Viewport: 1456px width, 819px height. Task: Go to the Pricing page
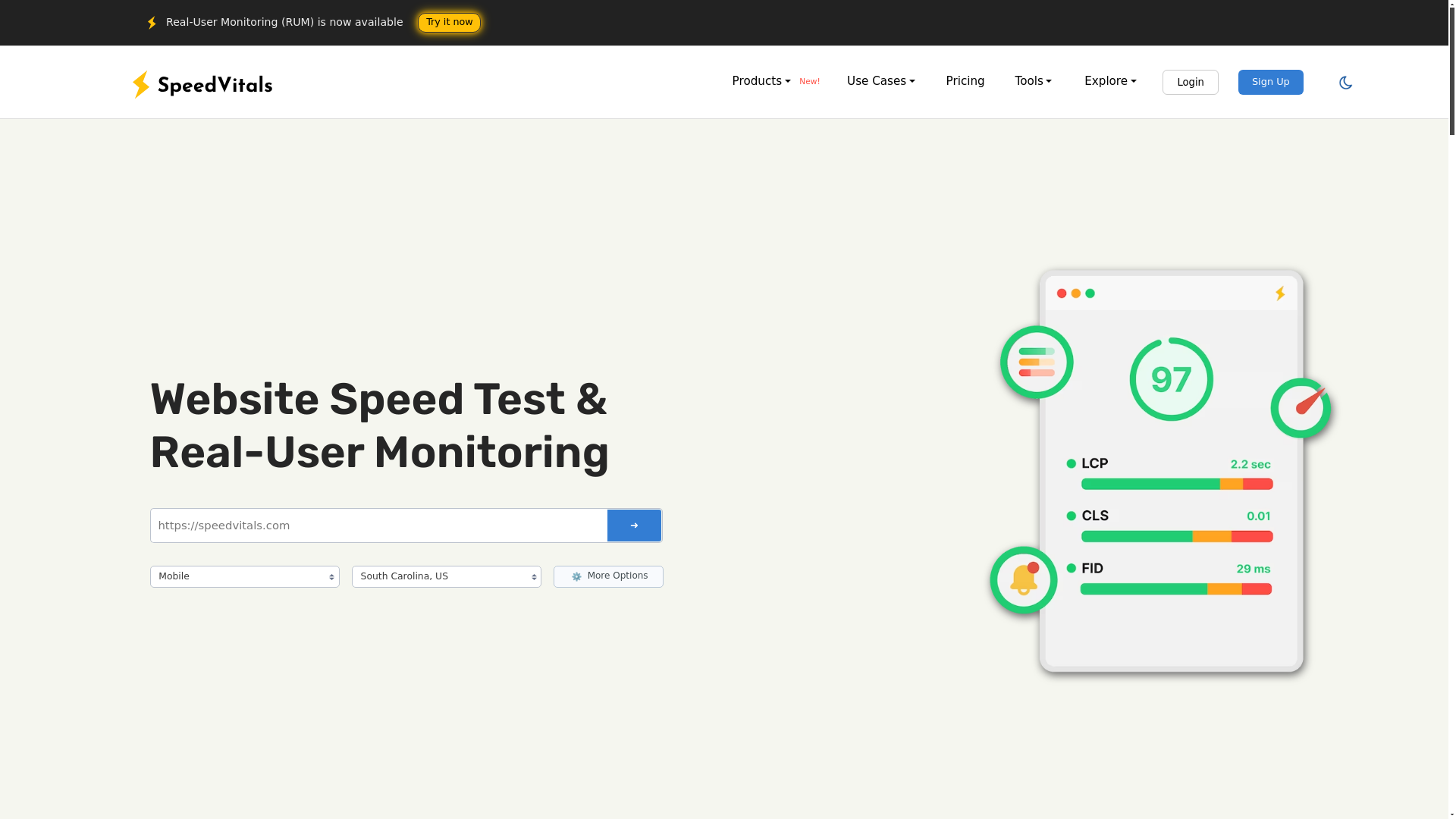coord(965,81)
